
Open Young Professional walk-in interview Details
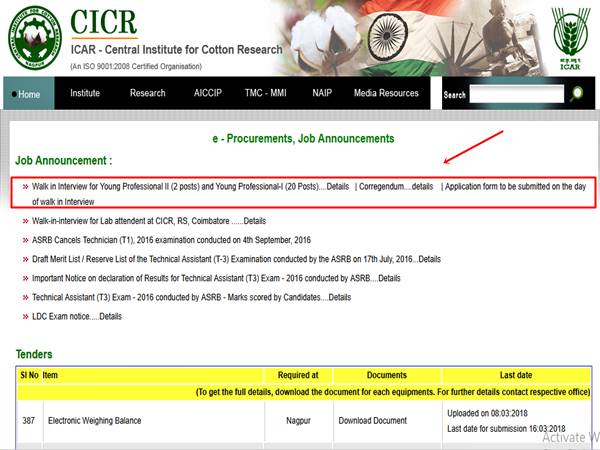tap(338, 186)
